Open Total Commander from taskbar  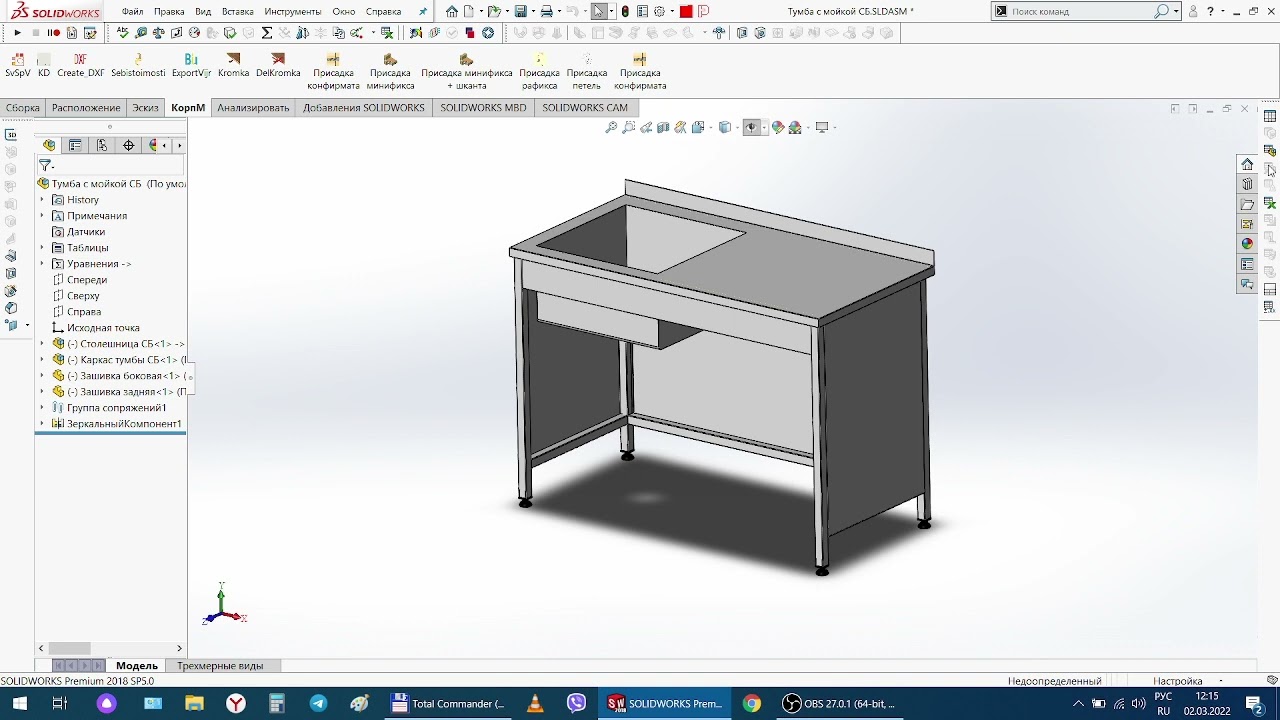coord(448,704)
